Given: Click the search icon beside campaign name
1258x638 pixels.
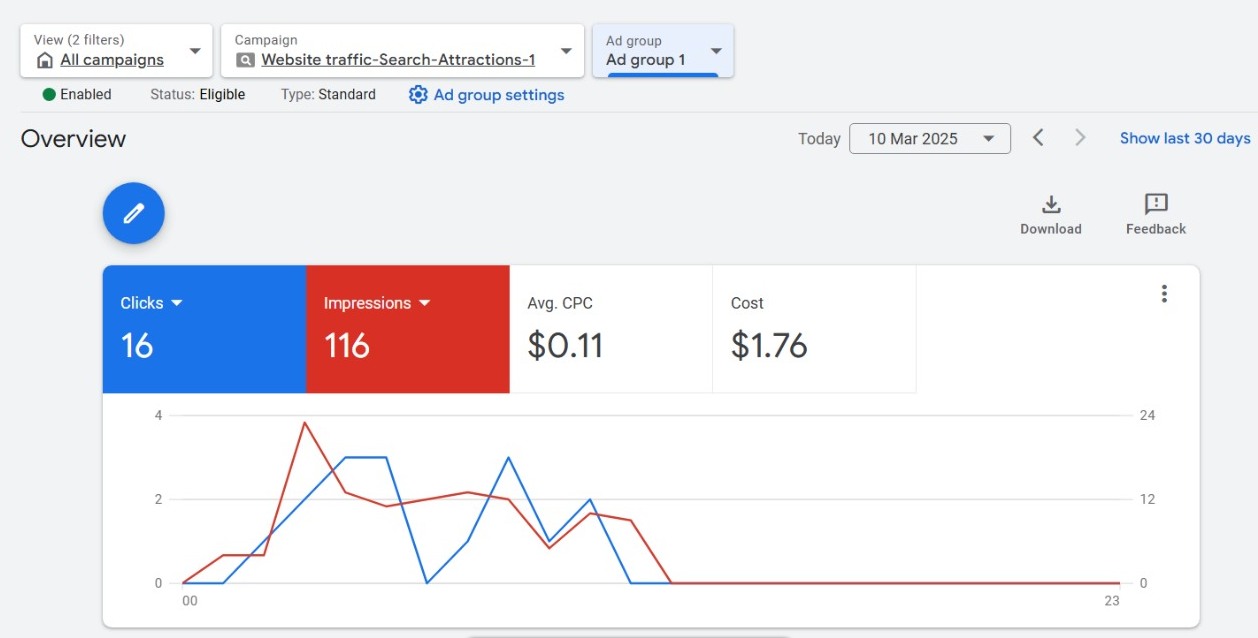Looking at the screenshot, I should [245, 60].
